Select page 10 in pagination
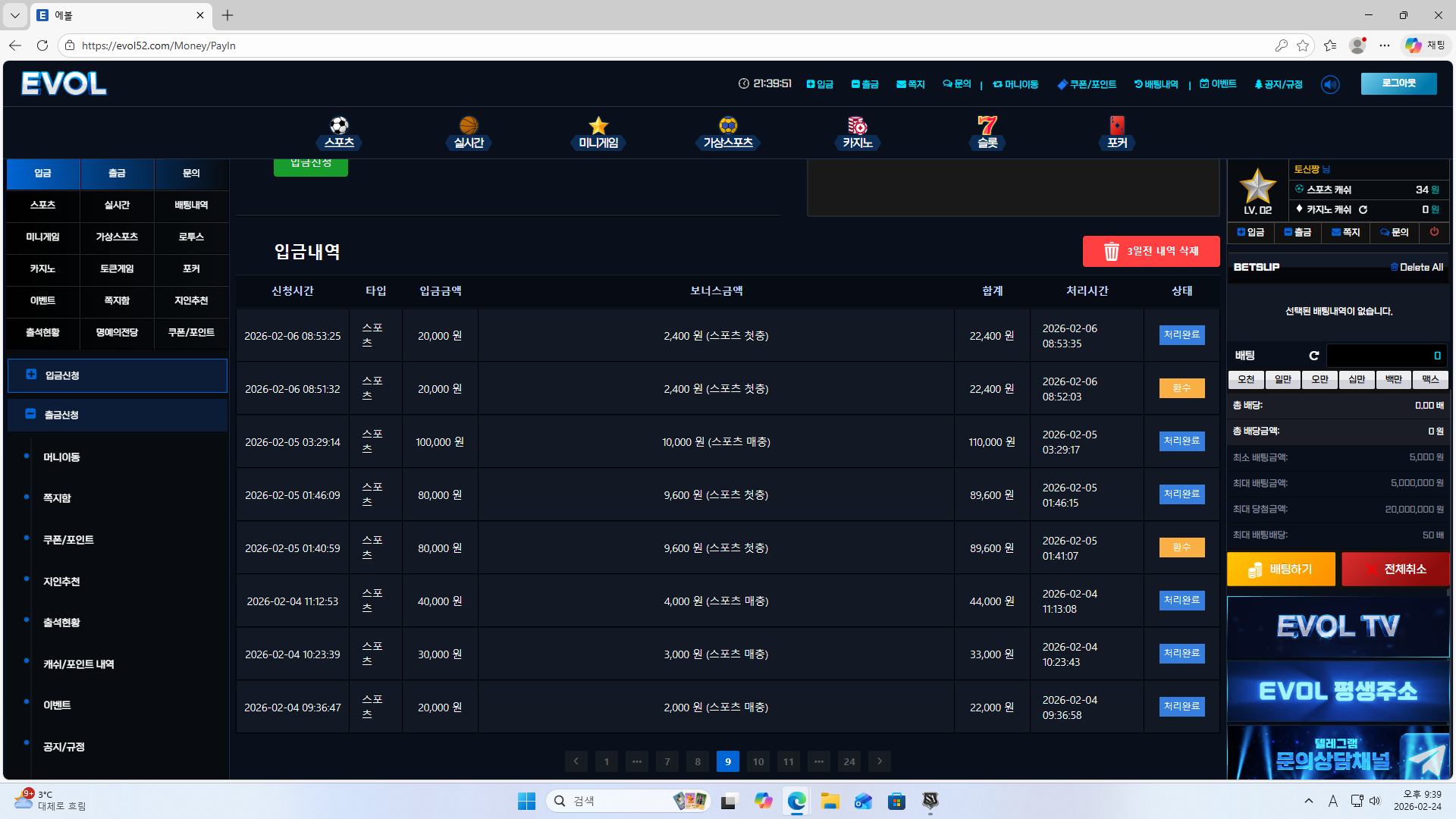 758,761
